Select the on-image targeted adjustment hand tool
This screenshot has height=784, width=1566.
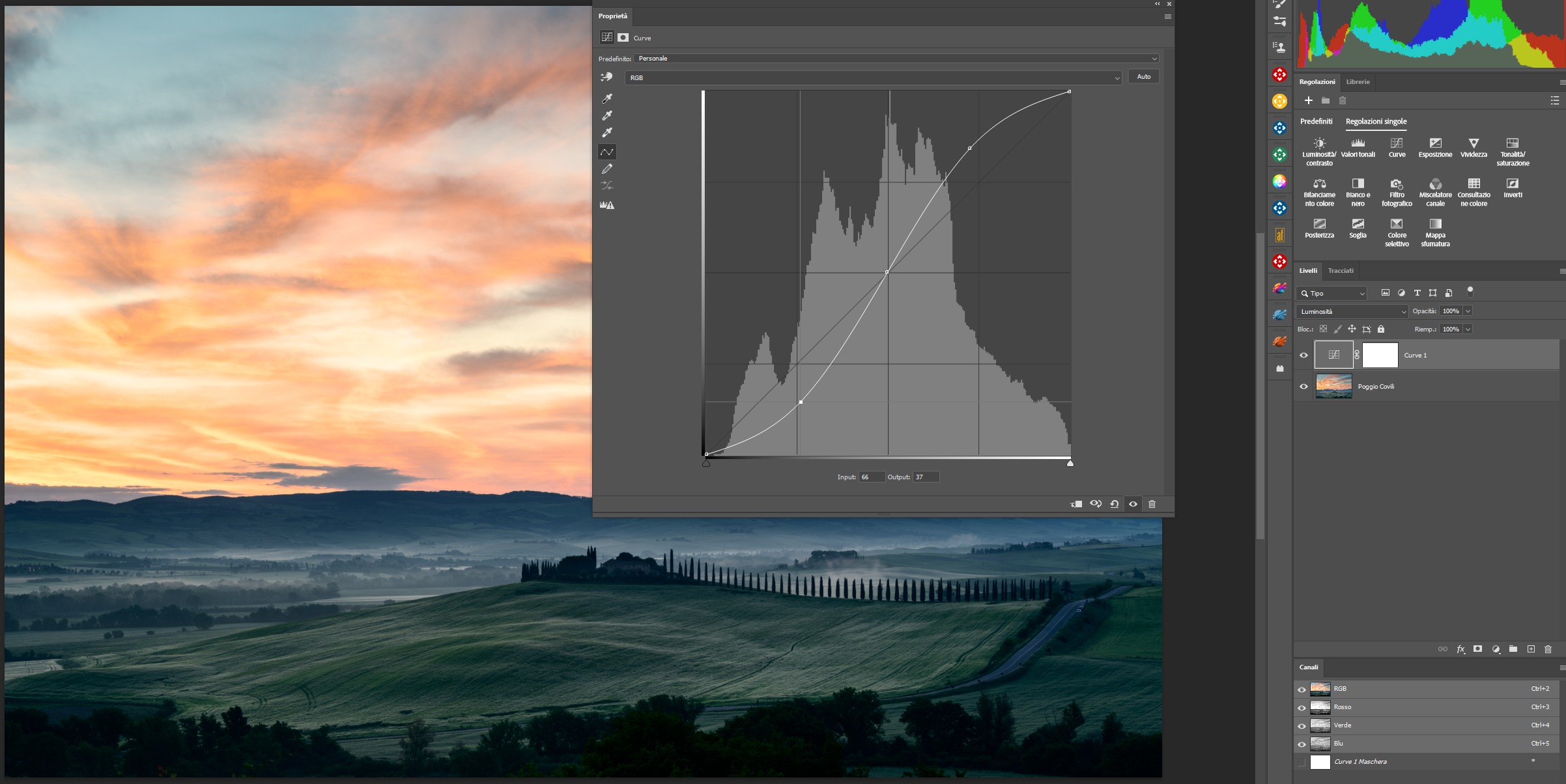606,77
